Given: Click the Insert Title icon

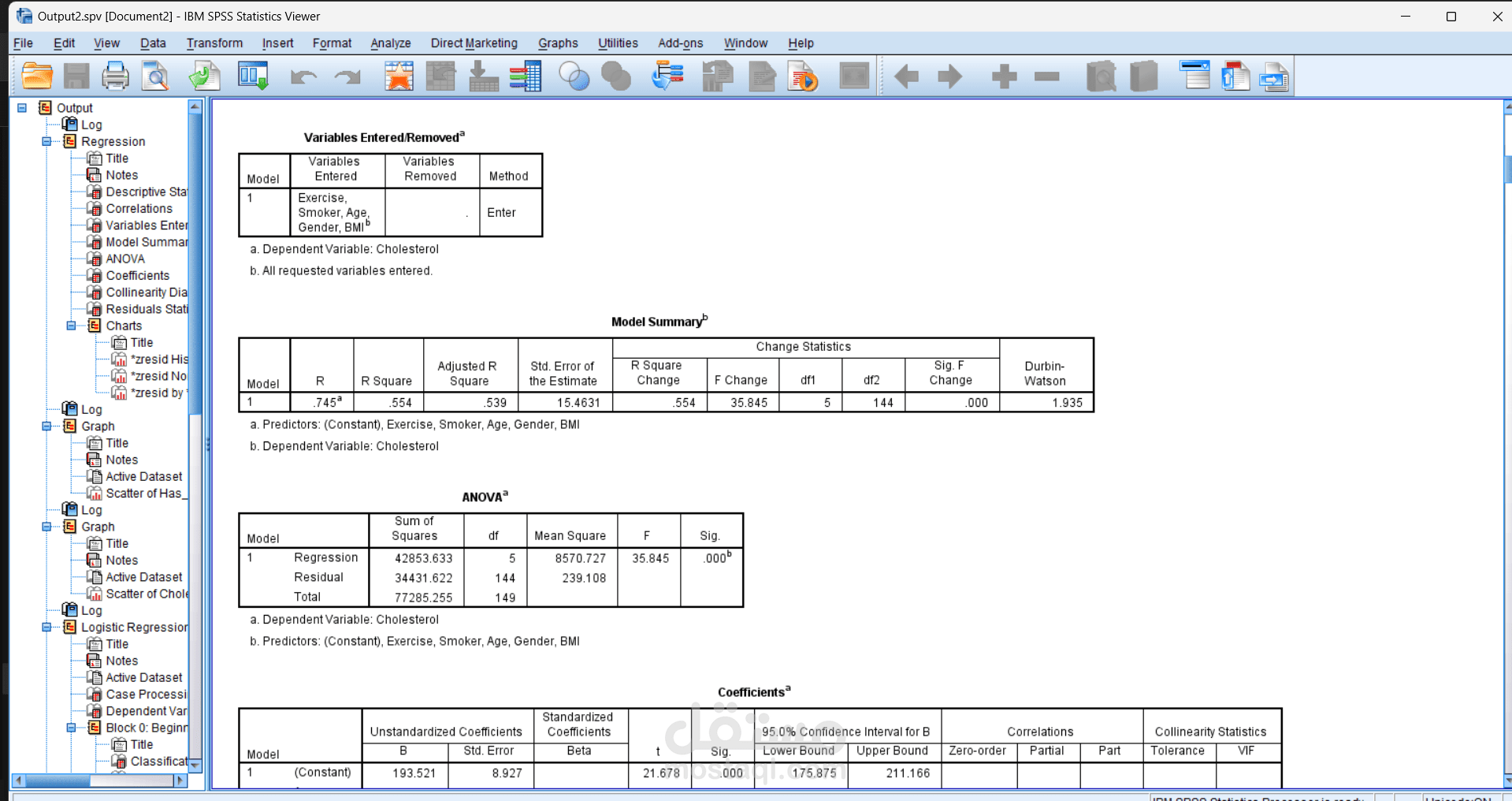Looking at the screenshot, I should (1235, 76).
